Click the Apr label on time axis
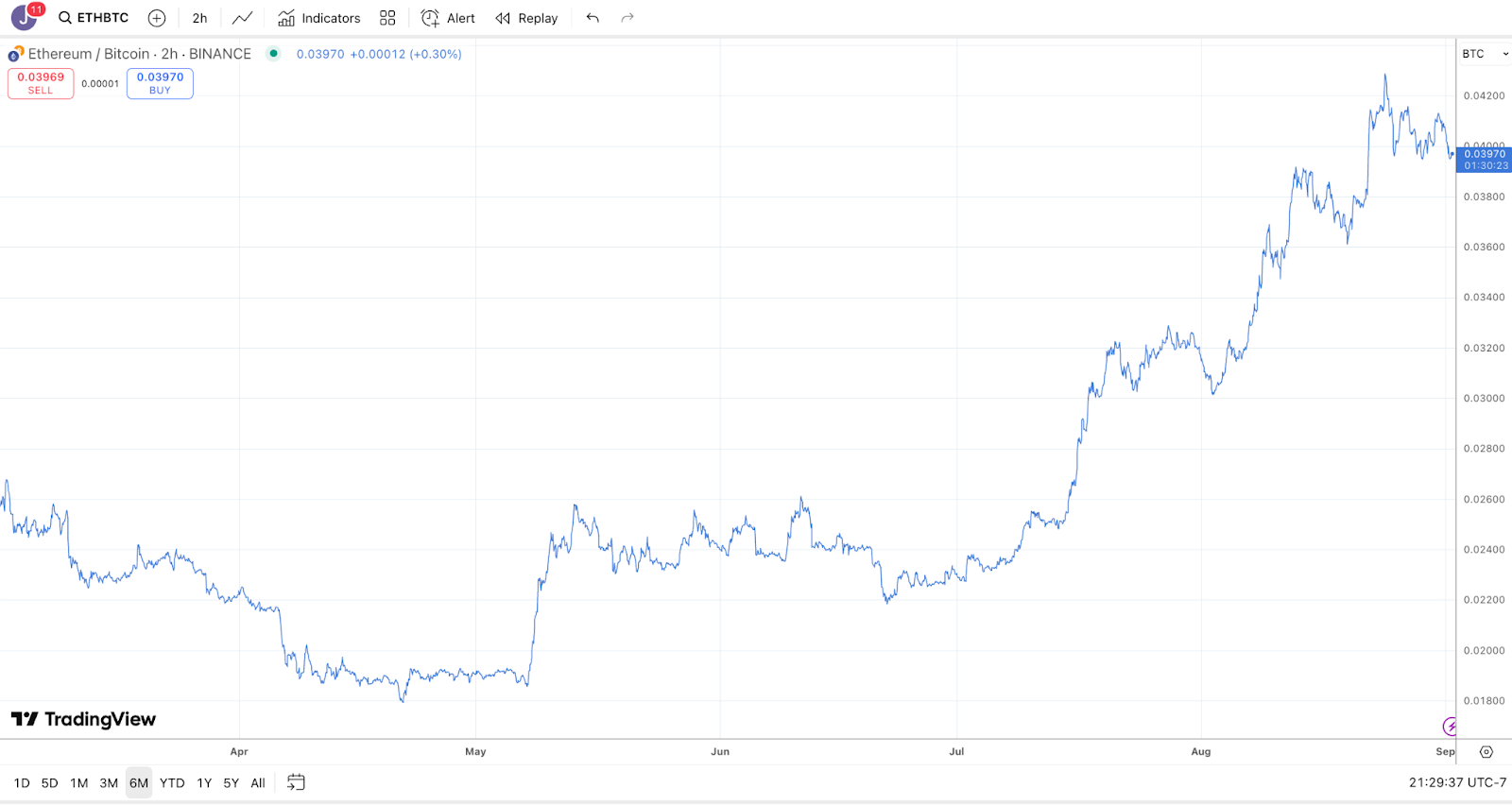 tap(239, 752)
